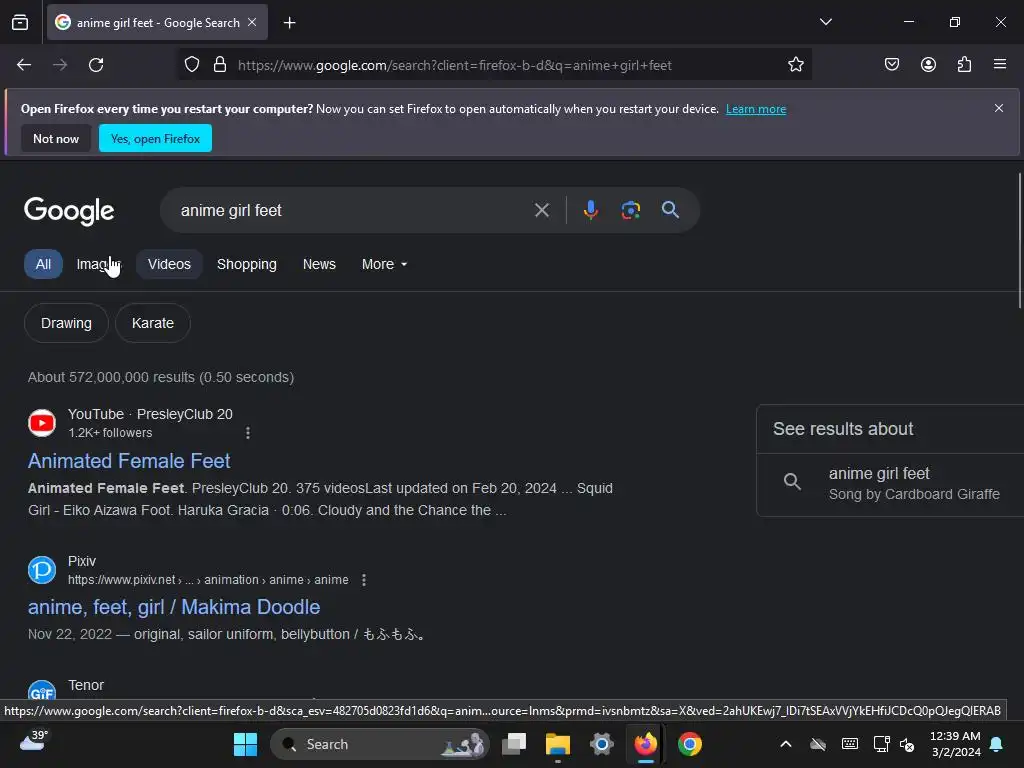The image size is (1024, 768).
Task: Switch to the News tab
Action: (x=319, y=264)
